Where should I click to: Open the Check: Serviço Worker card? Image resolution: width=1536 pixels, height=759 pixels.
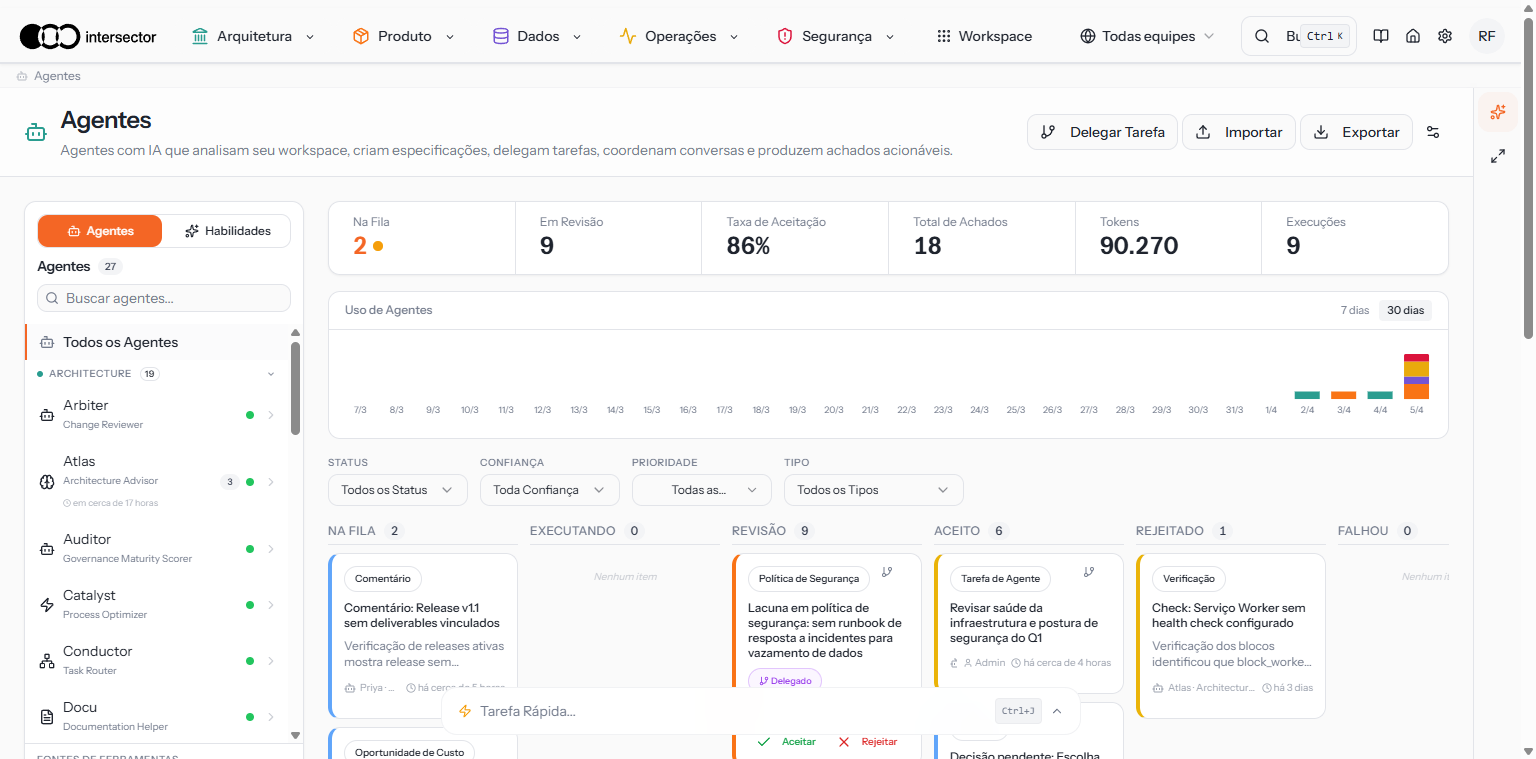click(x=1231, y=636)
